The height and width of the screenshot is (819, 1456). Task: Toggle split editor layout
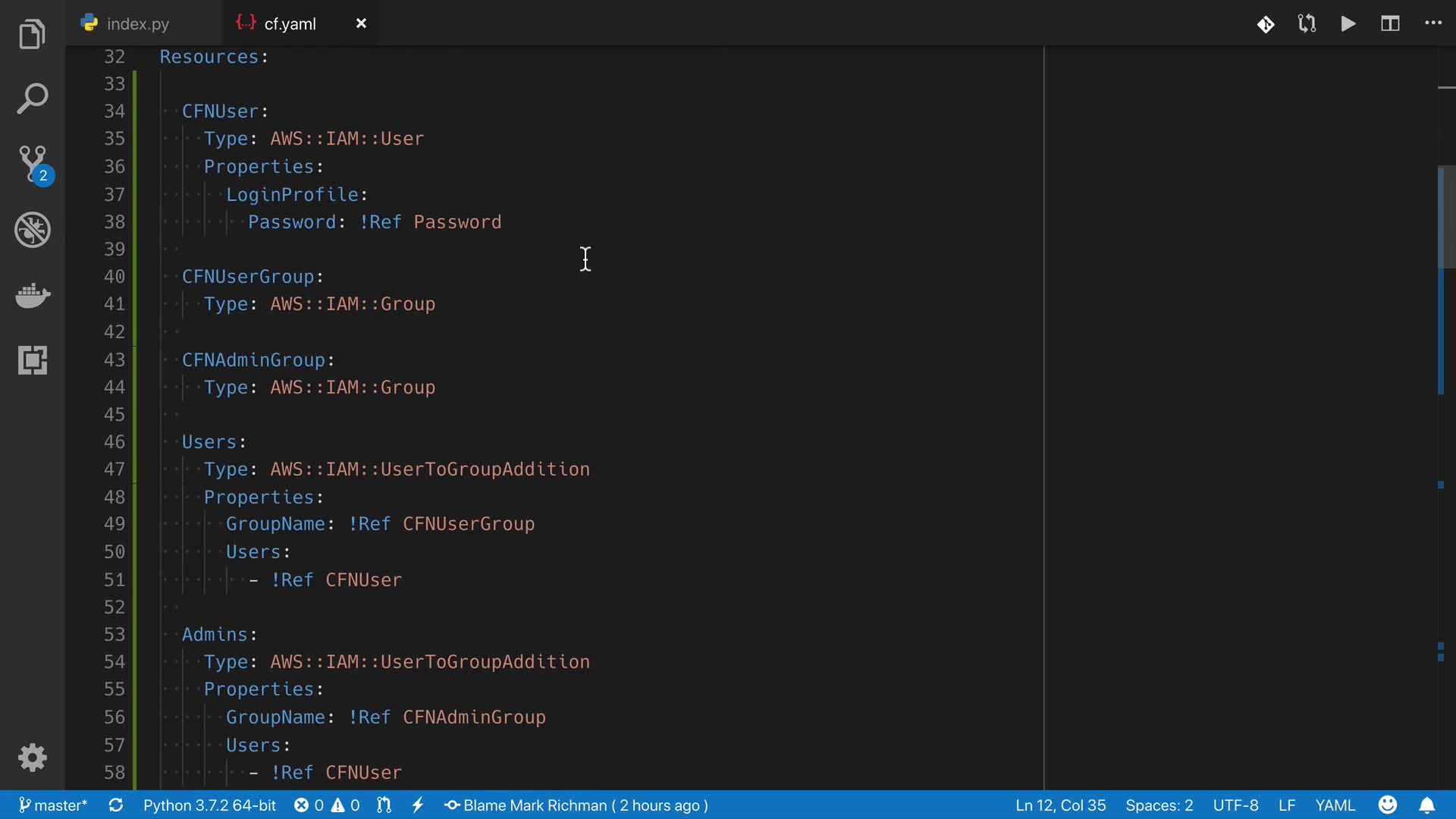pyautogui.click(x=1389, y=24)
